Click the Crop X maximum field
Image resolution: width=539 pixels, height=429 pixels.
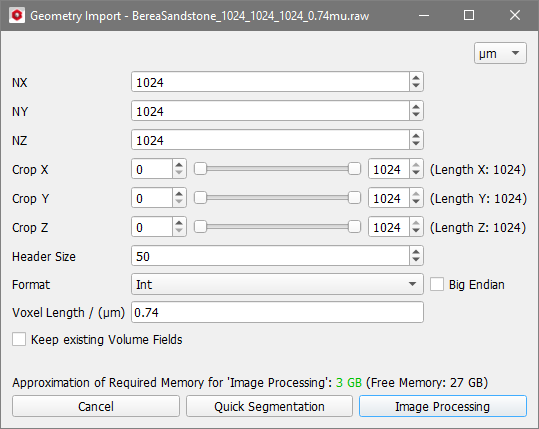point(388,169)
